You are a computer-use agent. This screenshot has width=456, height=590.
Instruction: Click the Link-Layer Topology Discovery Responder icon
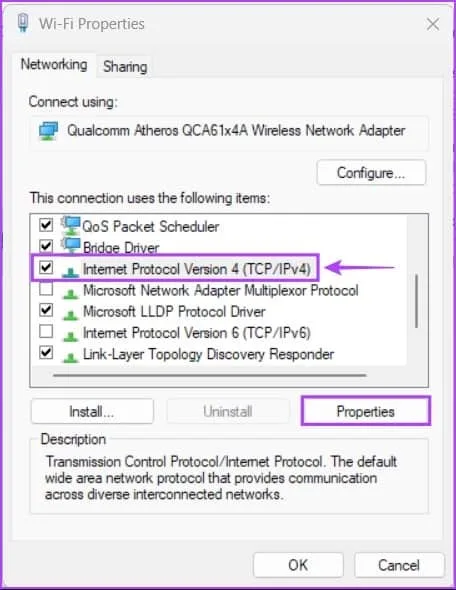pyautogui.click(x=70, y=356)
